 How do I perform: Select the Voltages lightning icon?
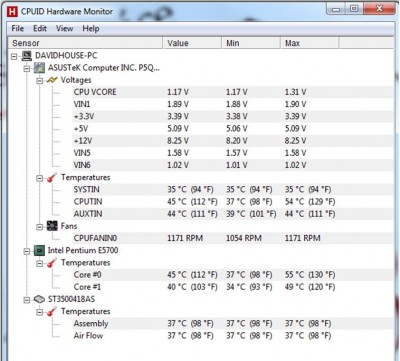[52, 80]
